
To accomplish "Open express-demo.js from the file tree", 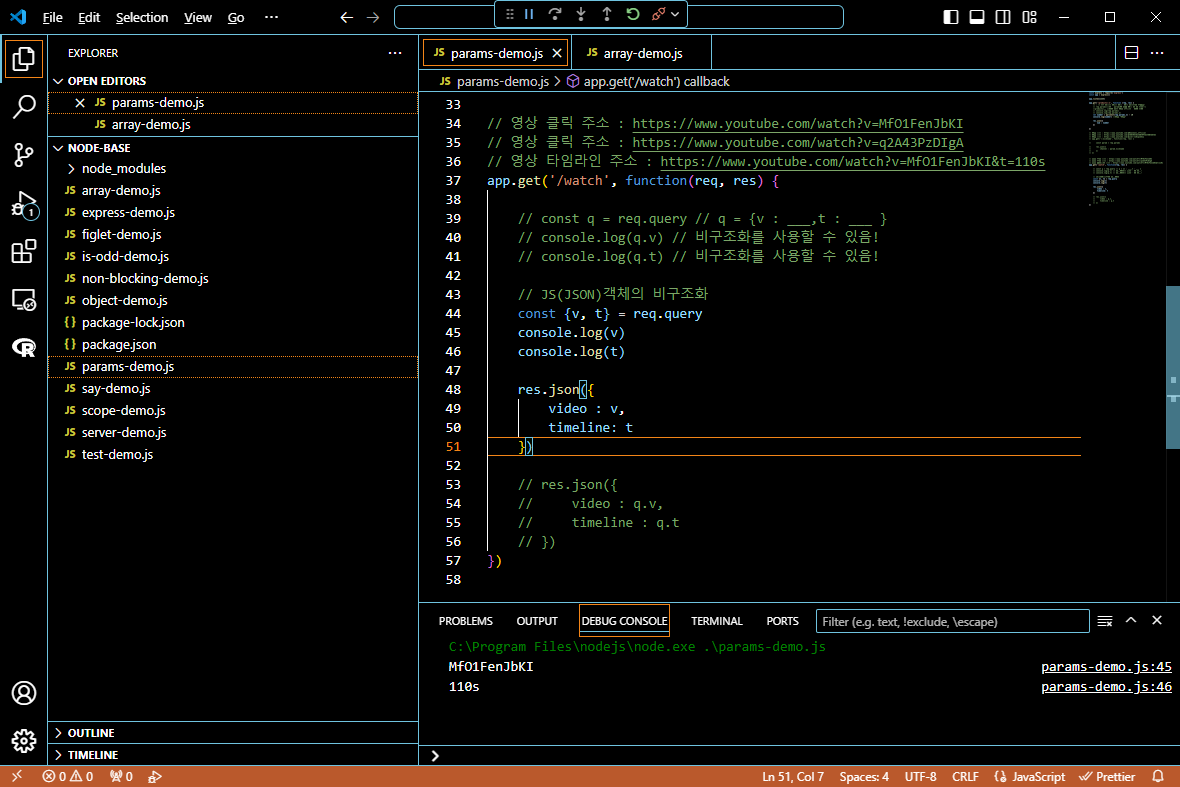I will pos(233,212).
